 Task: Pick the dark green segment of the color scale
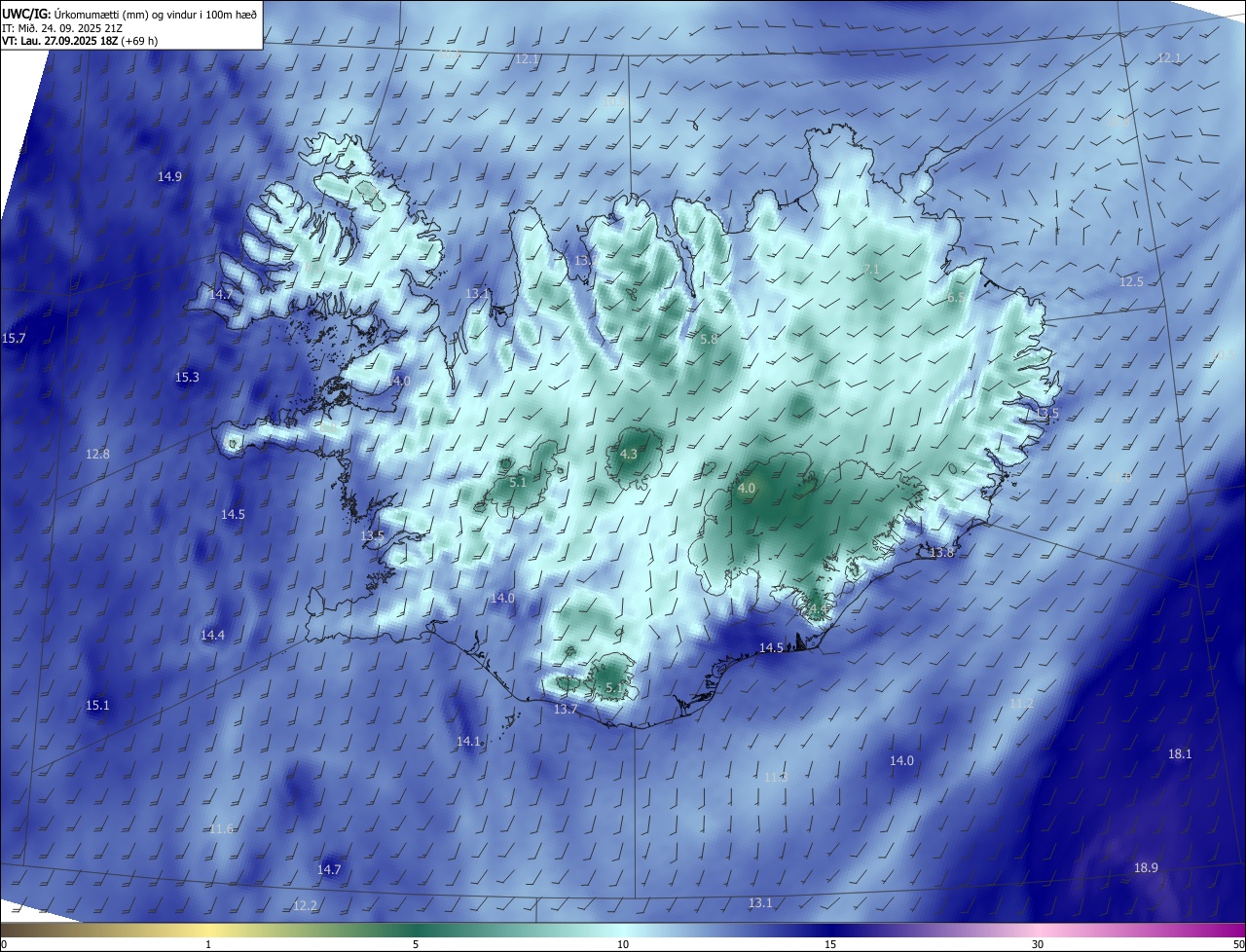[416, 930]
